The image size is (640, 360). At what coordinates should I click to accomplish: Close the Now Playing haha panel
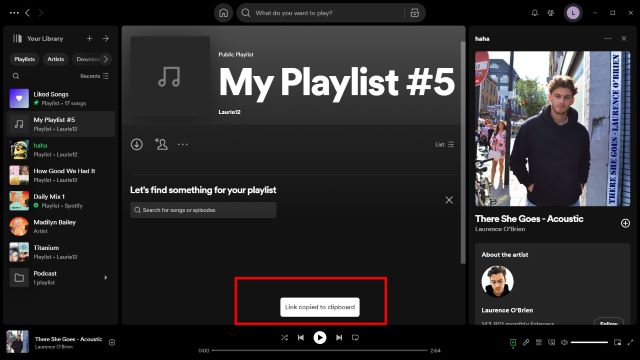pyautogui.click(x=624, y=38)
